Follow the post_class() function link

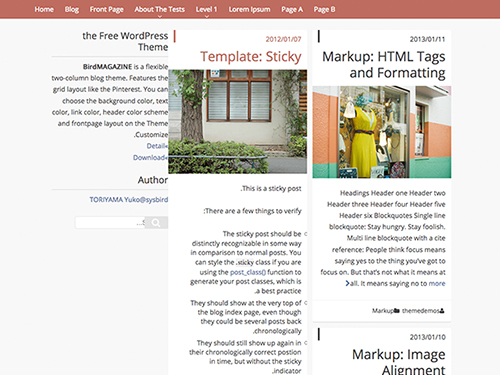click(248, 272)
